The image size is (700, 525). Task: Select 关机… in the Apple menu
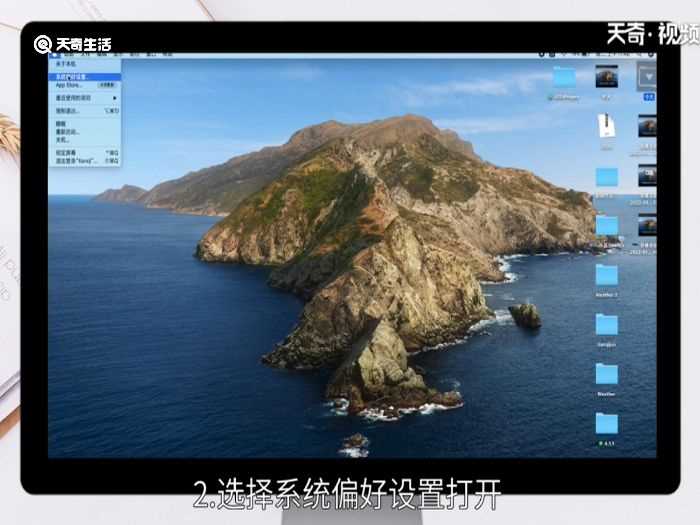tap(84, 140)
